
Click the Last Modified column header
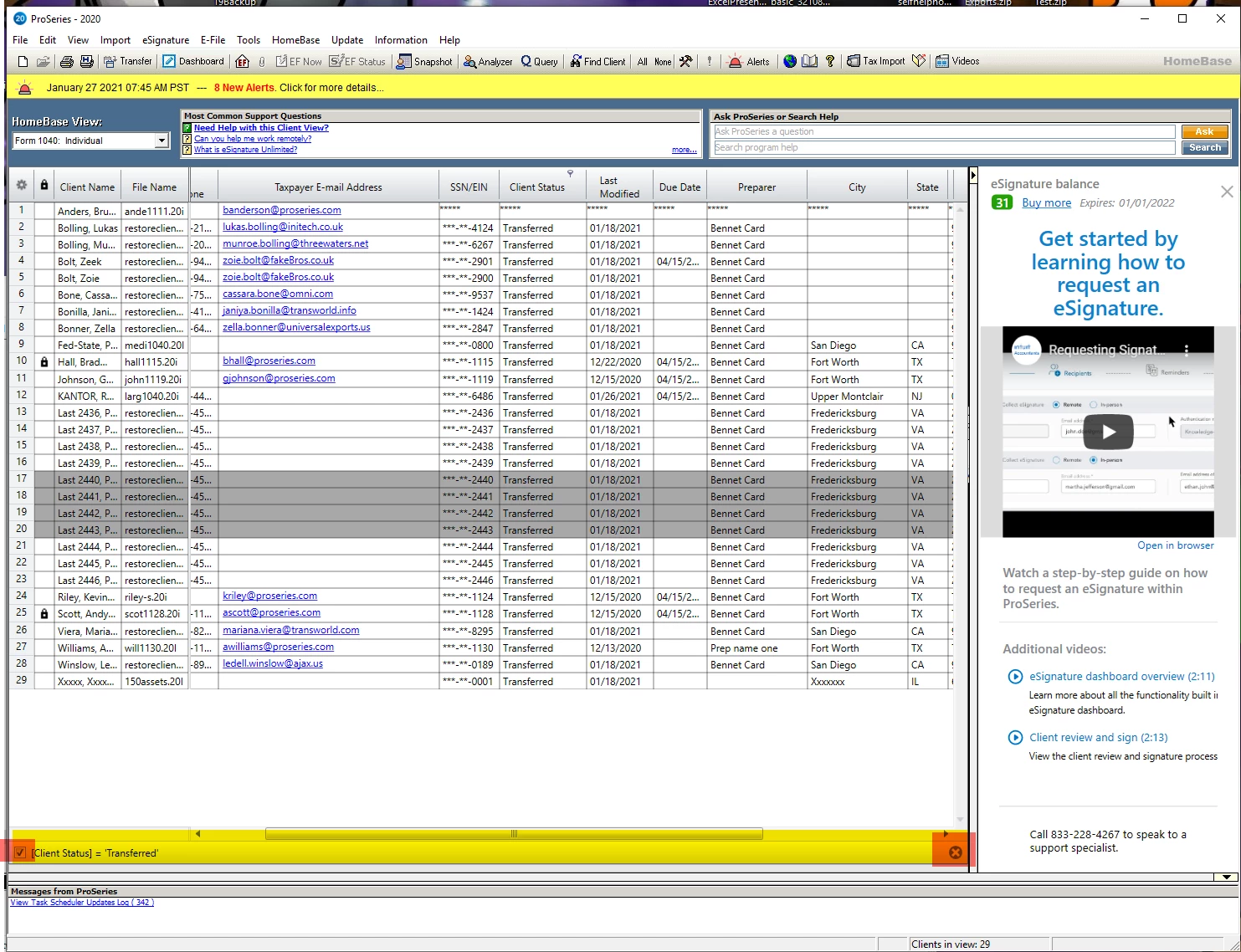pos(619,187)
